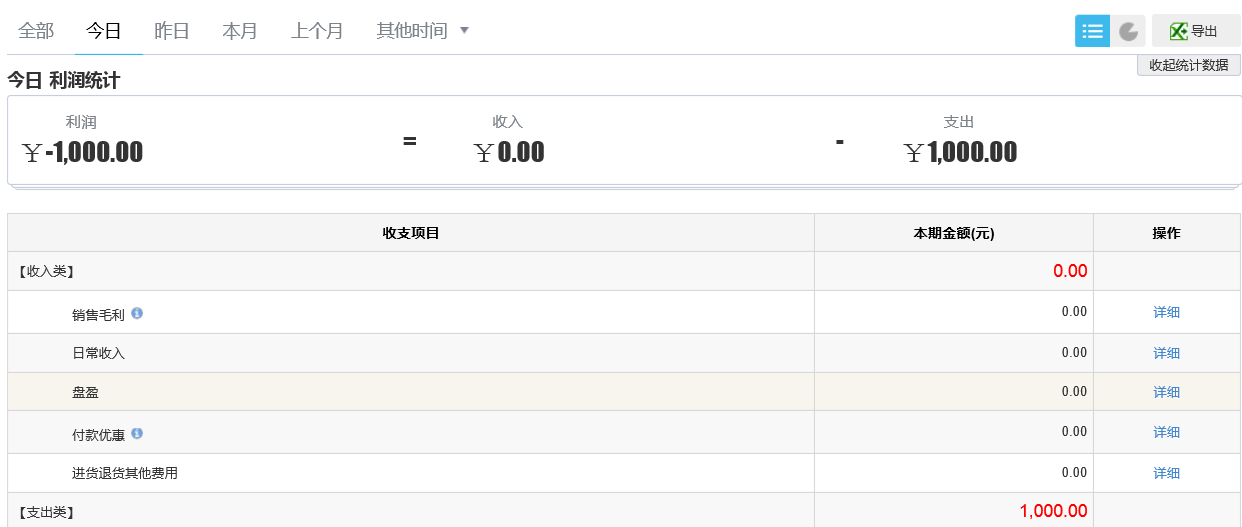Open 详细 link for 进货退货其他费用

[1166, 473]
